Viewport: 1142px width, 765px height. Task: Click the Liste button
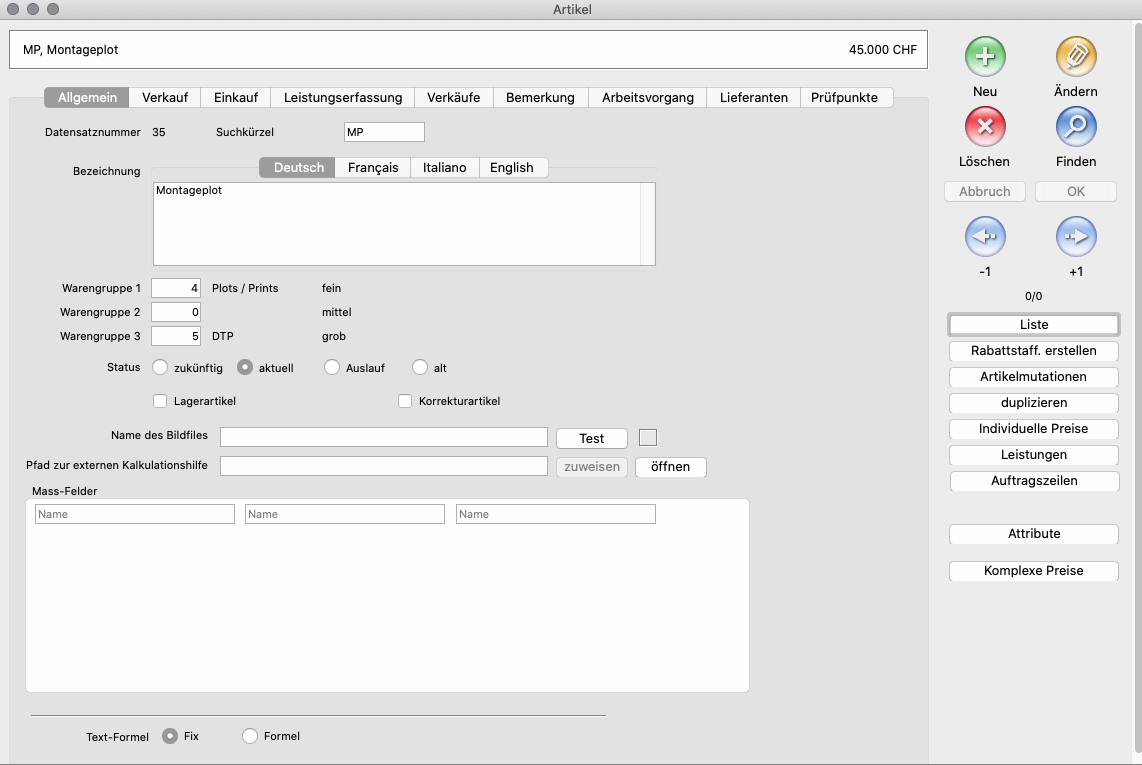click(1033, 324)
